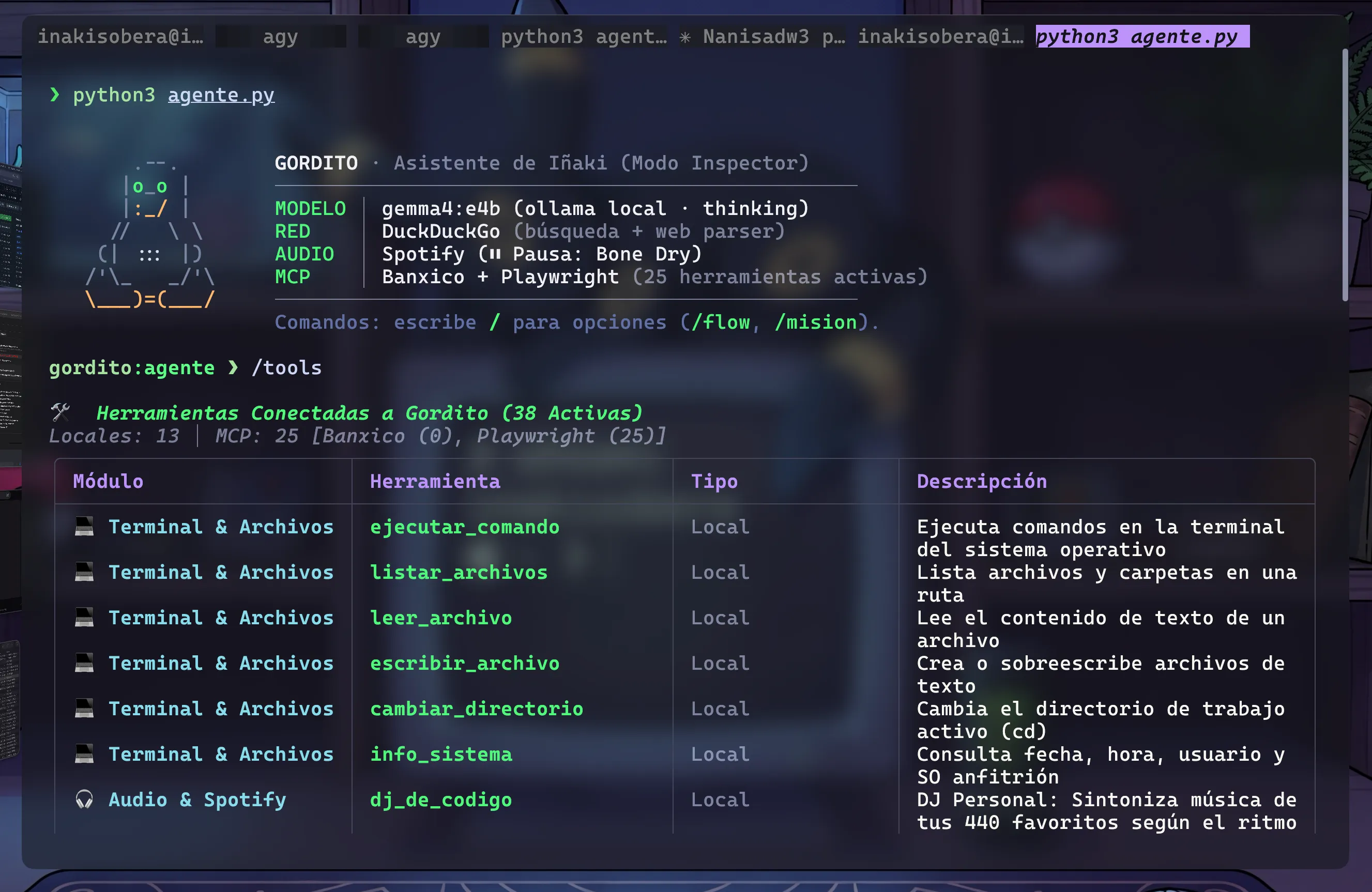Click terminal icon in leer_archivo row

(x=84, y=617)
